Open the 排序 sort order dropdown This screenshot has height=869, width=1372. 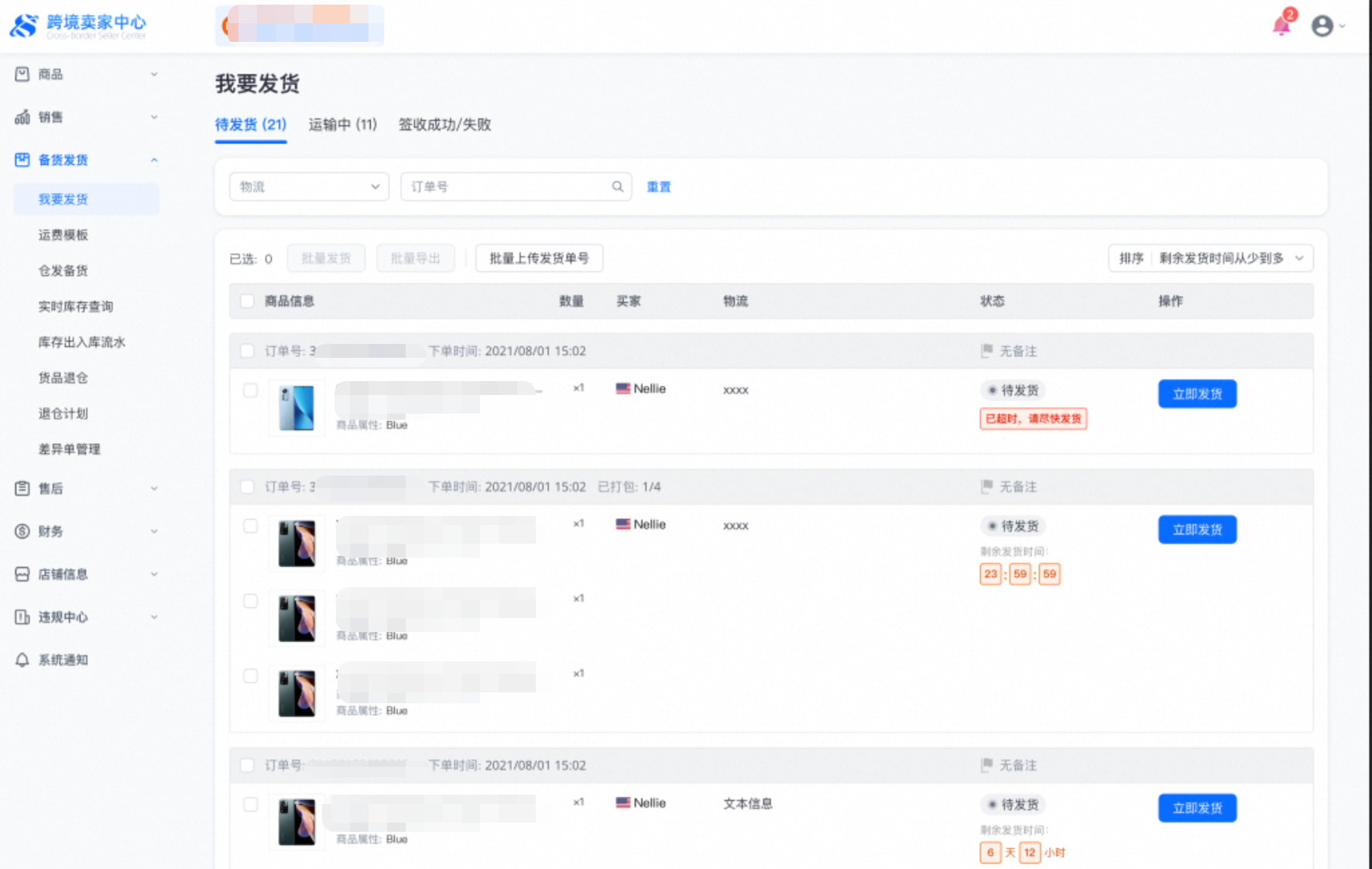[x=1210, y=258]
